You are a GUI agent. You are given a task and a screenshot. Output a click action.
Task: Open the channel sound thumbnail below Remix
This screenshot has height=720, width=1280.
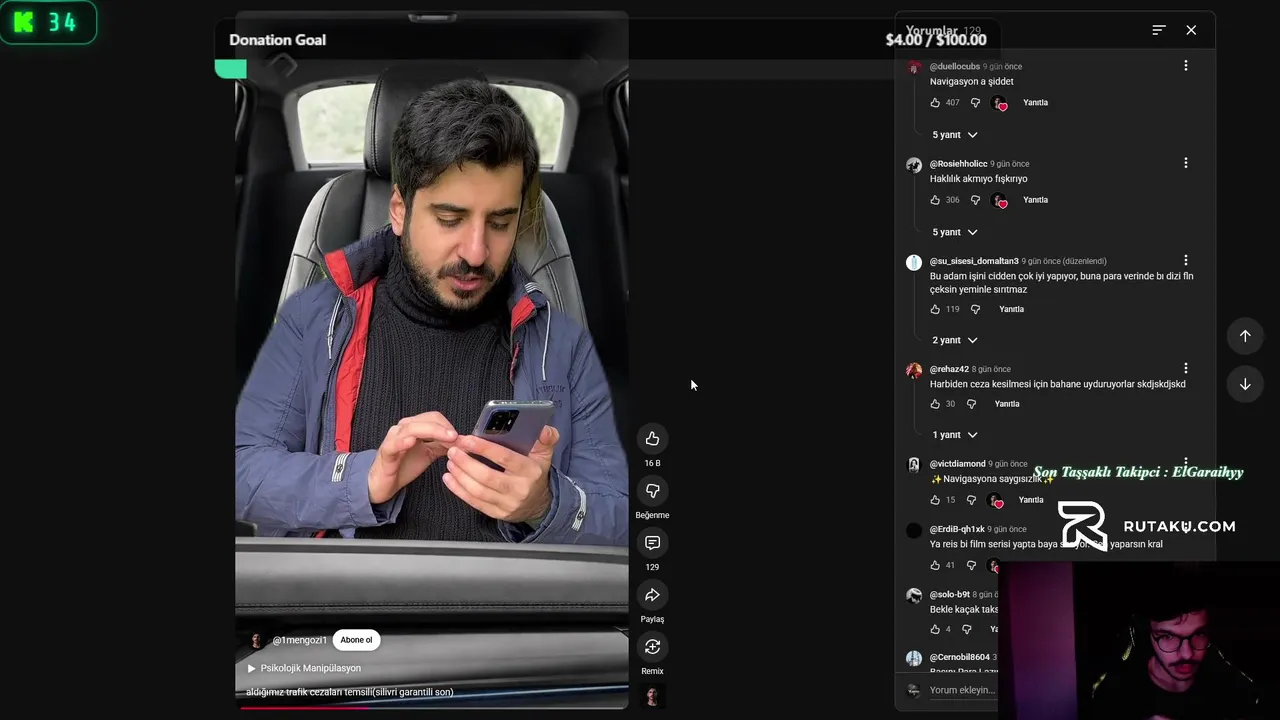[652, 697]
